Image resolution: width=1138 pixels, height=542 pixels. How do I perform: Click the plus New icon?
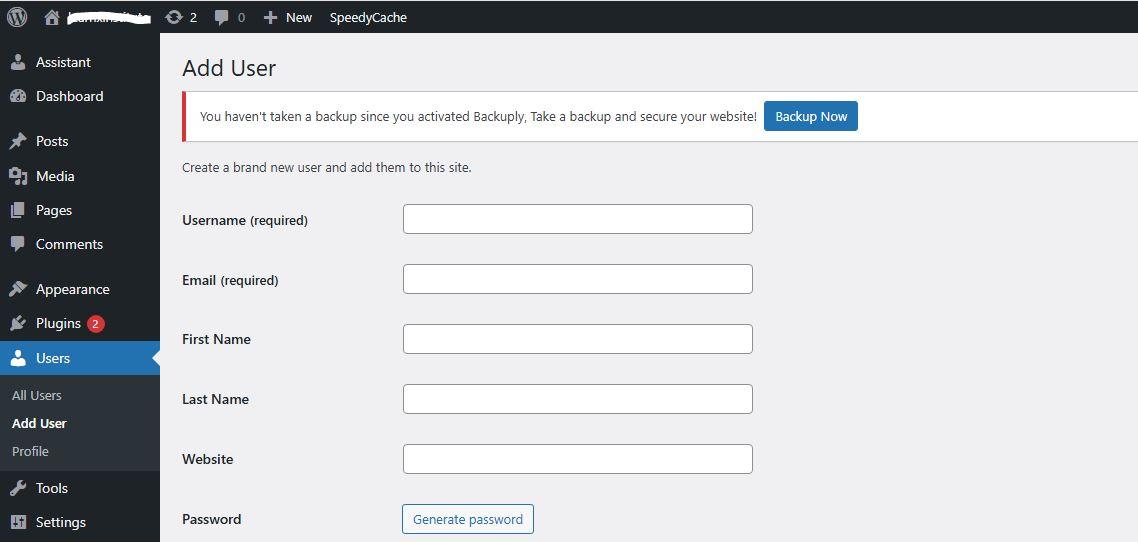(x=270, y=17)
